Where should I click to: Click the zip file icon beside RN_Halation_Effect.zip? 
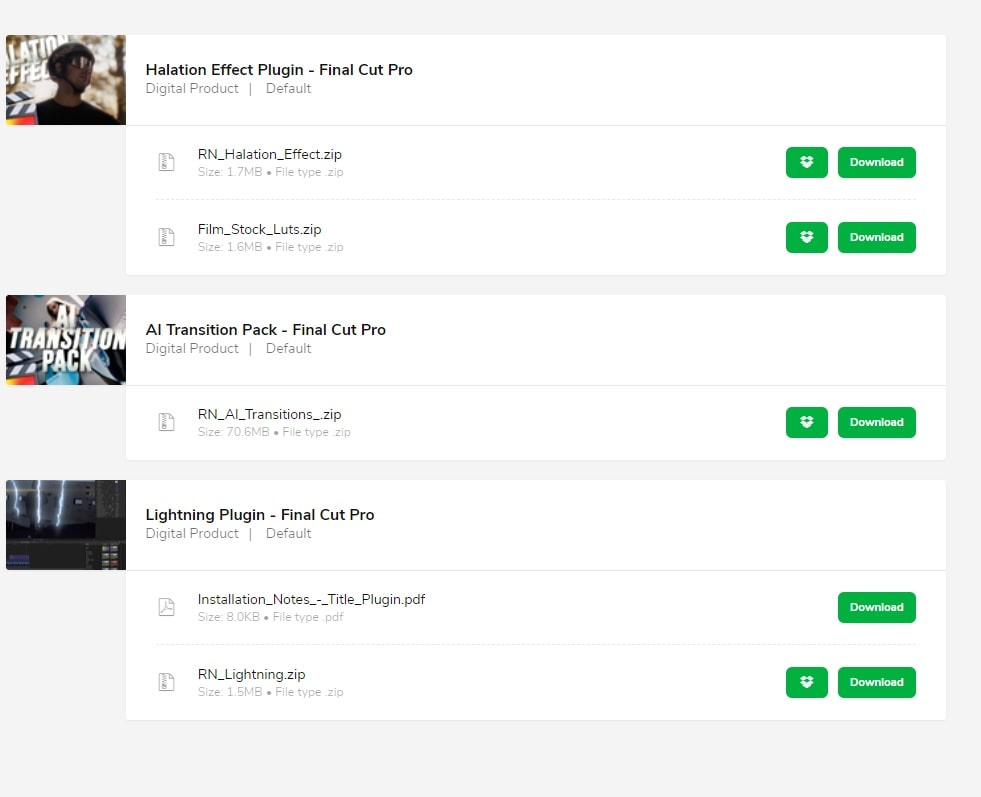click(x=167, y=162)
